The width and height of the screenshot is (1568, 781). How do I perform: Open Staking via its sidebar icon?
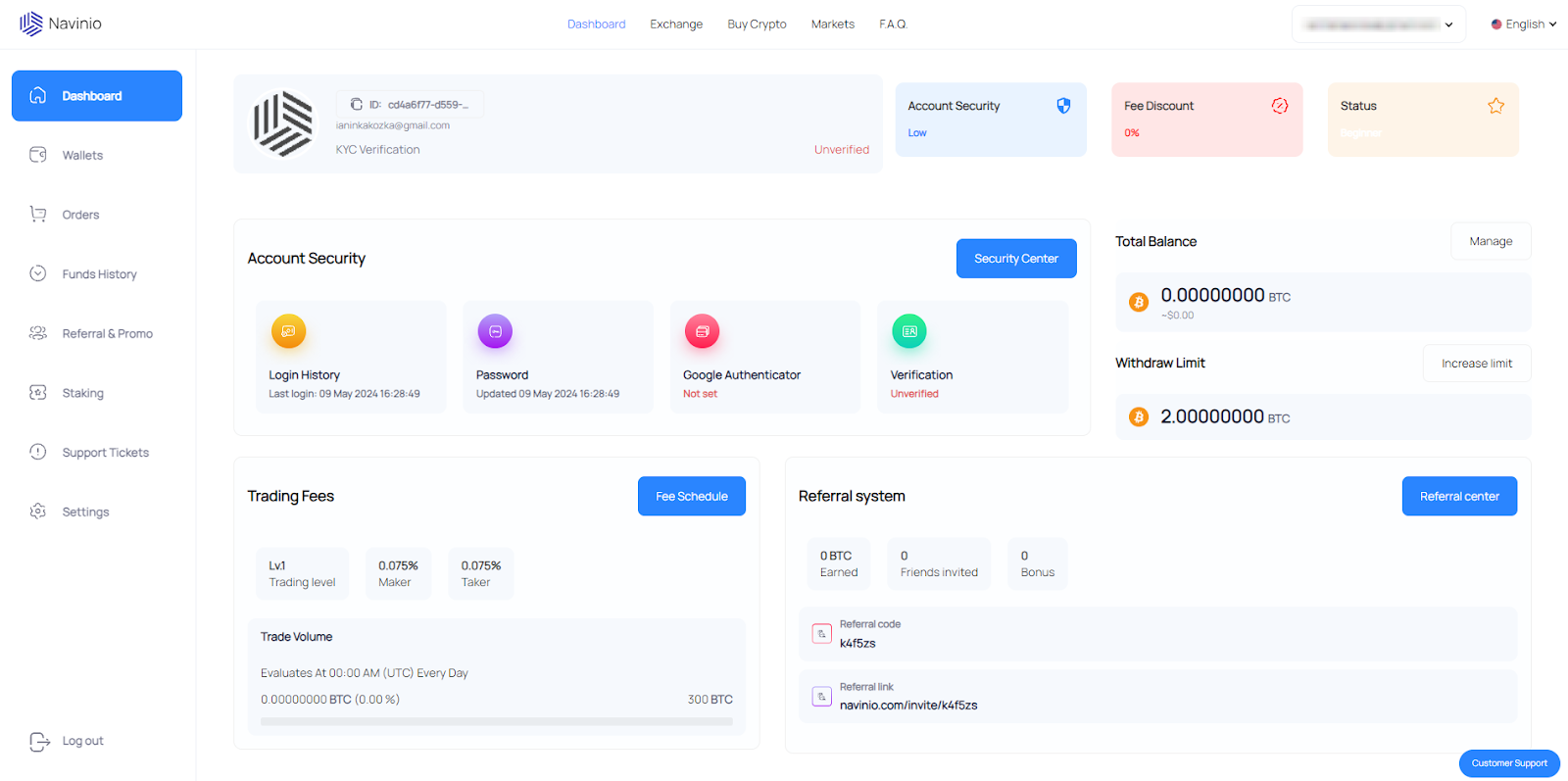tap(38, 392)
